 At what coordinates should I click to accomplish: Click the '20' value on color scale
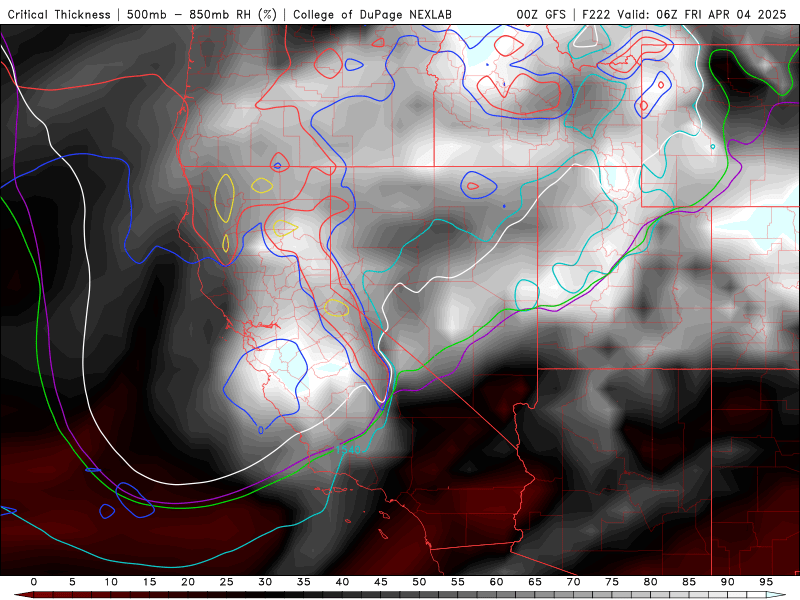[188, 582]
